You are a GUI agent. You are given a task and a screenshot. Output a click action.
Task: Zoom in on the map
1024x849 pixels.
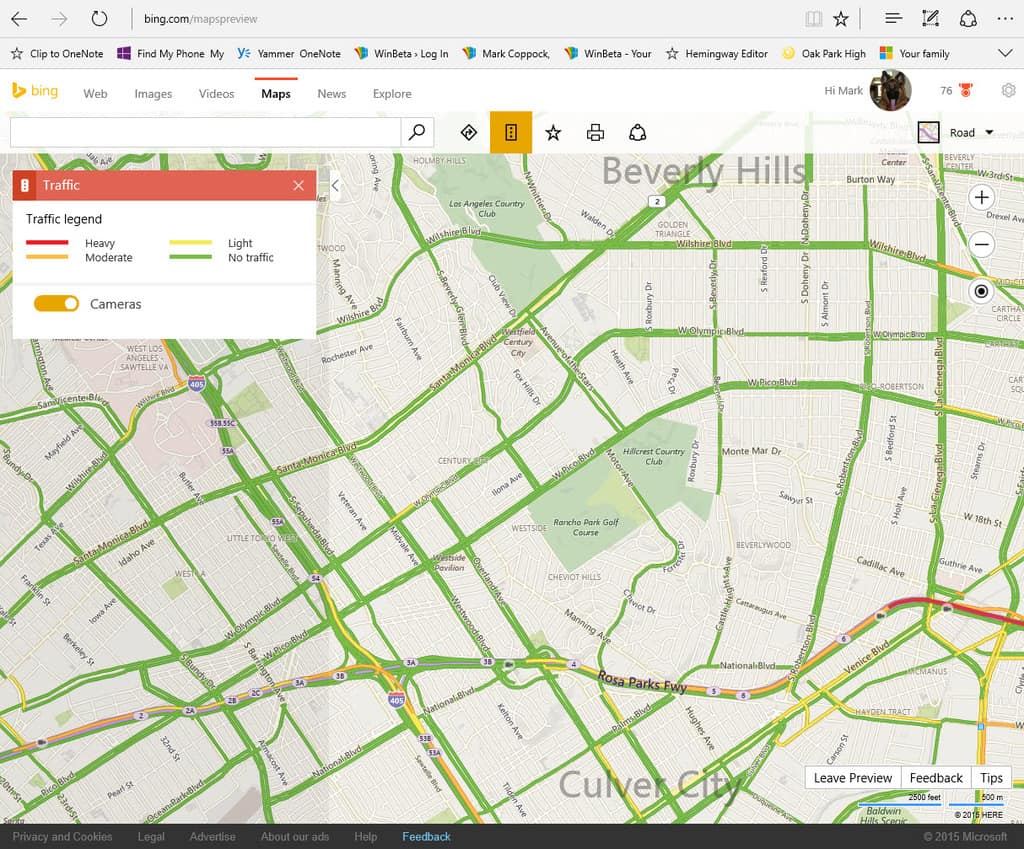point(981,197)
